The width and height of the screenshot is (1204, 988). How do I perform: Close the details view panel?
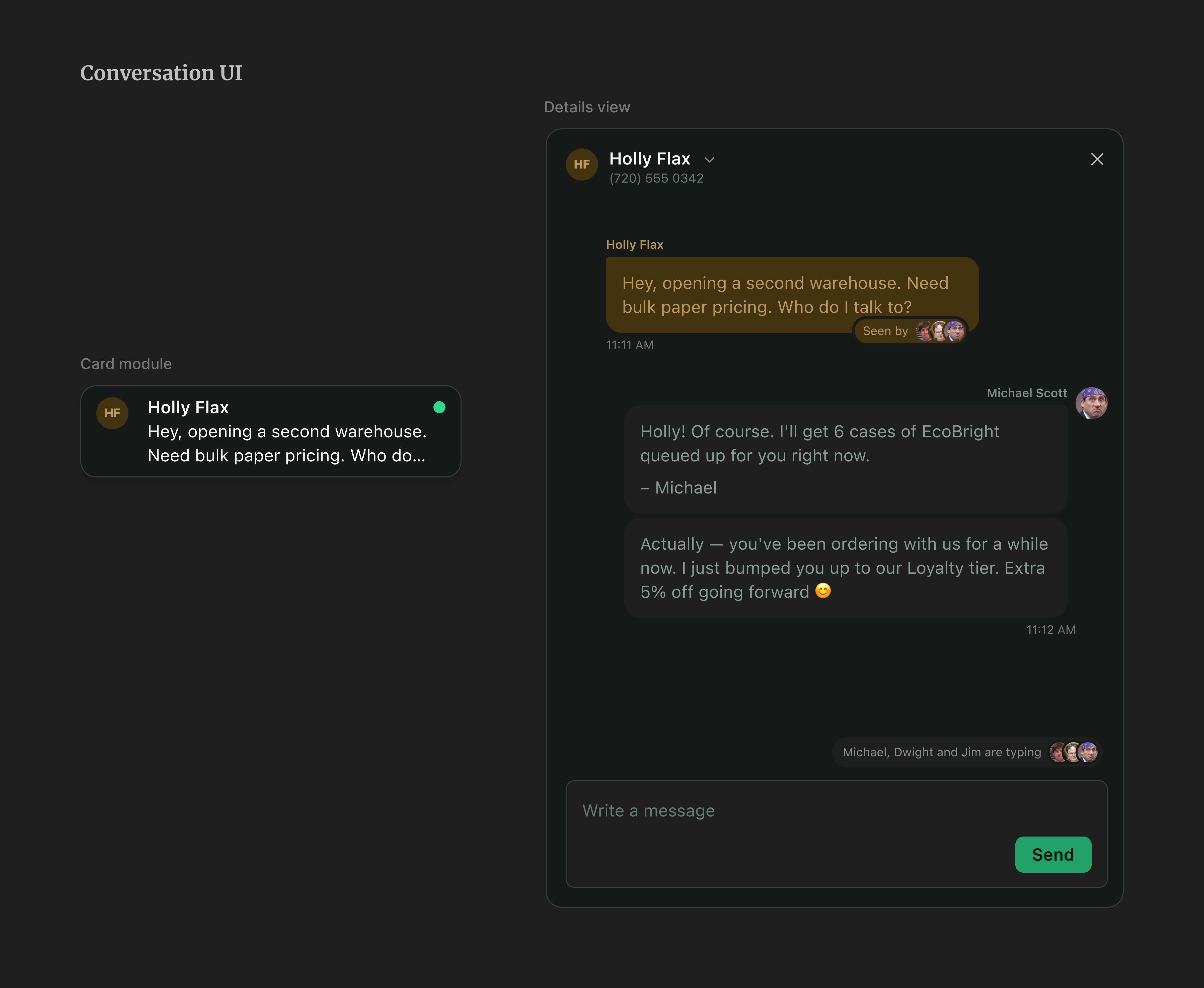coord(1096,159)
